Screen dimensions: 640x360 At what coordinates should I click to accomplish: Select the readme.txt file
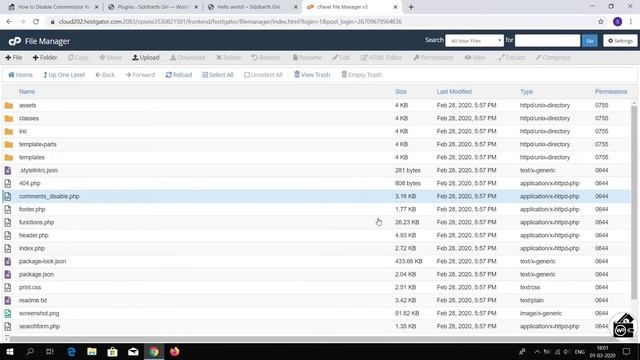click(x=33, y=300)
